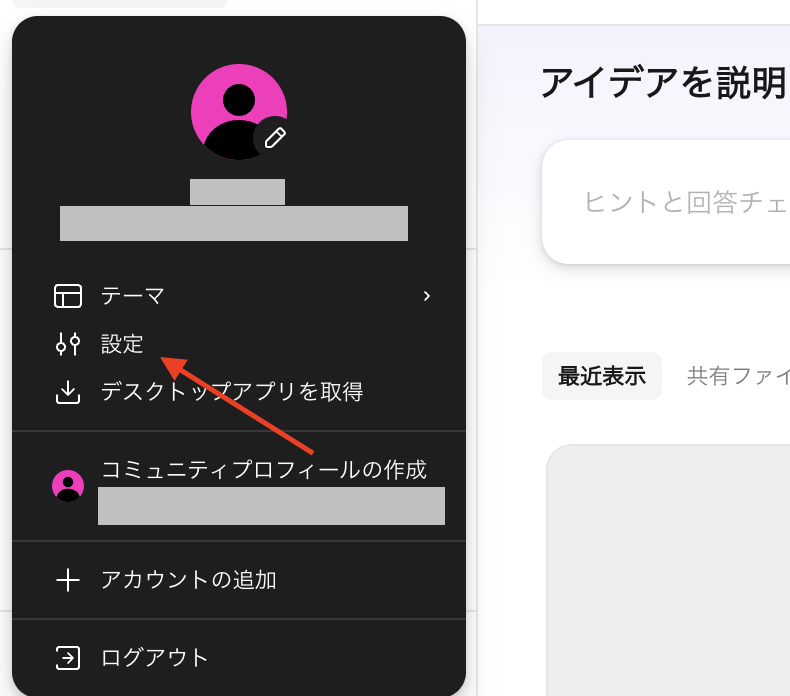Expand the テーマ submenu chevron

(x=427, y=296)
